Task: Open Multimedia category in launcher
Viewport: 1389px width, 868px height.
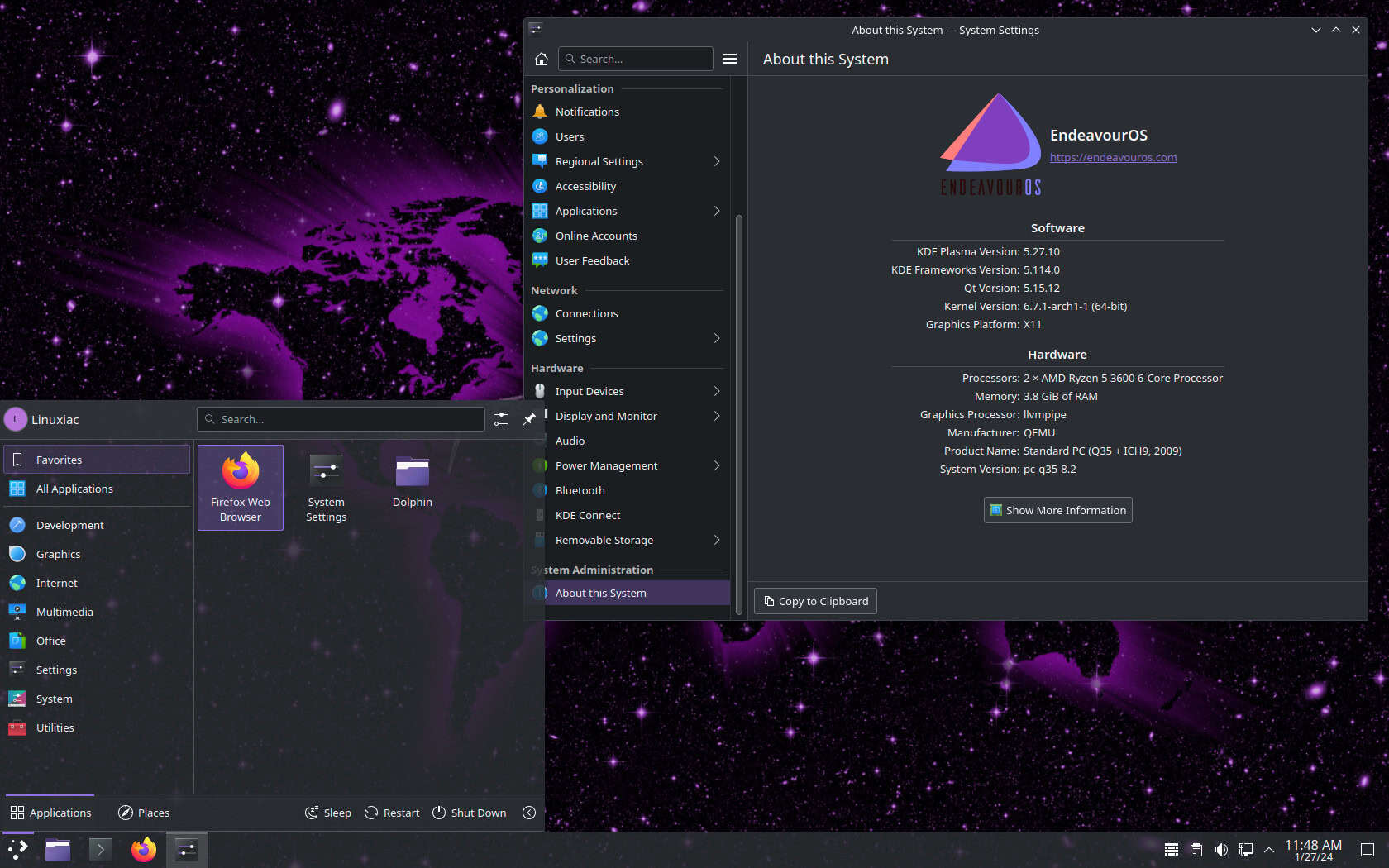Action: [97, 612]
